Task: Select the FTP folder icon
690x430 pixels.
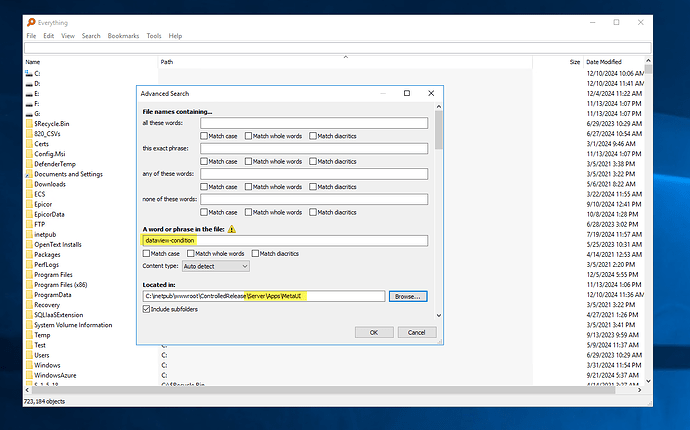Action: point(29,224)
